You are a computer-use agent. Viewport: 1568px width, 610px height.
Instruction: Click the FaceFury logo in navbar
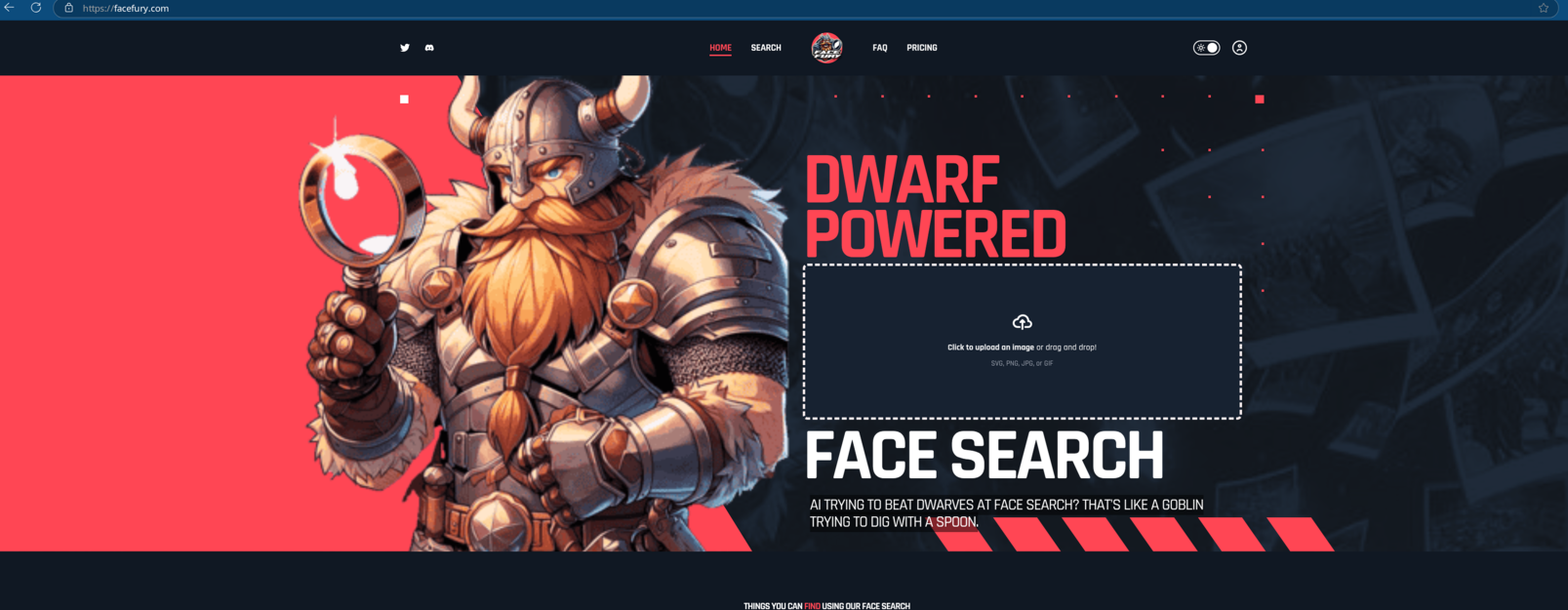[826, 48]
